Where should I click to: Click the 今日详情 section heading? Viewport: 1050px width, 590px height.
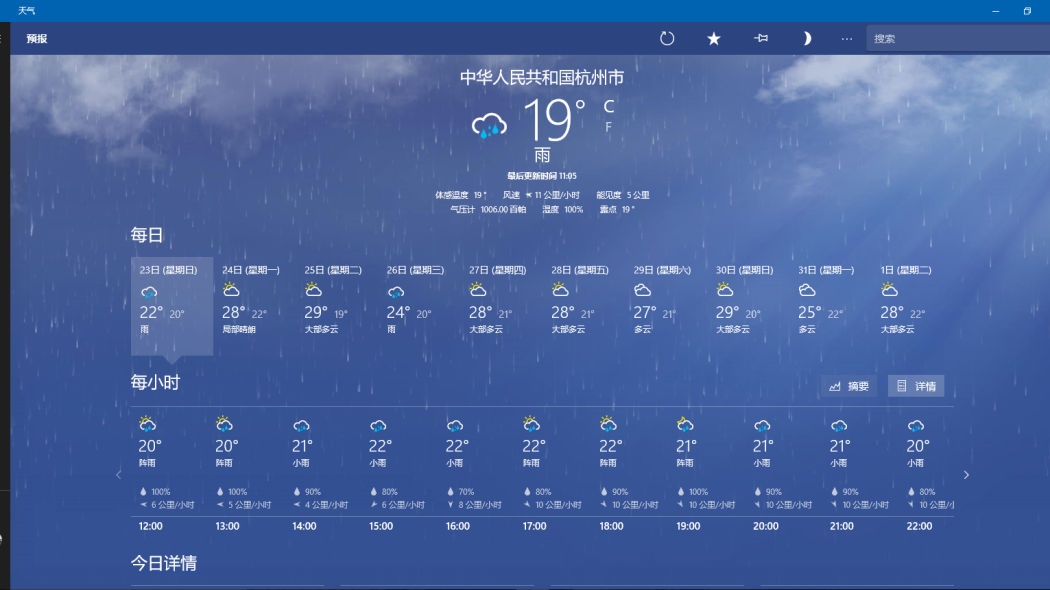click(163, 563)
